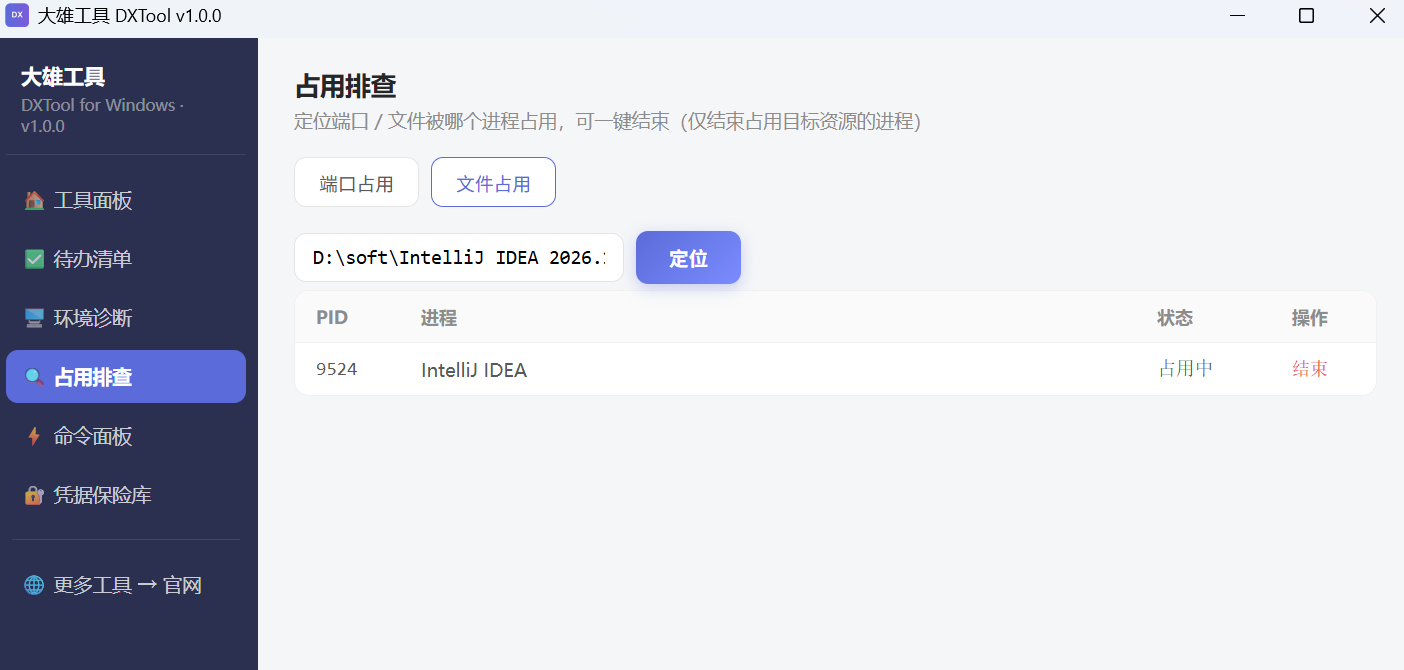Select the 文件占用 tab

(493, 182)
